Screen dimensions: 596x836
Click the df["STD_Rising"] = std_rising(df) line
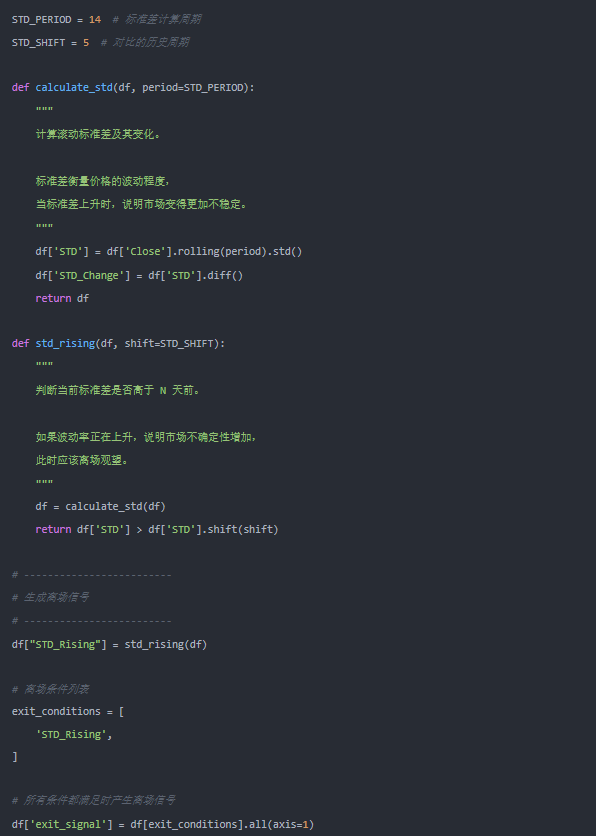coord(109,645)
